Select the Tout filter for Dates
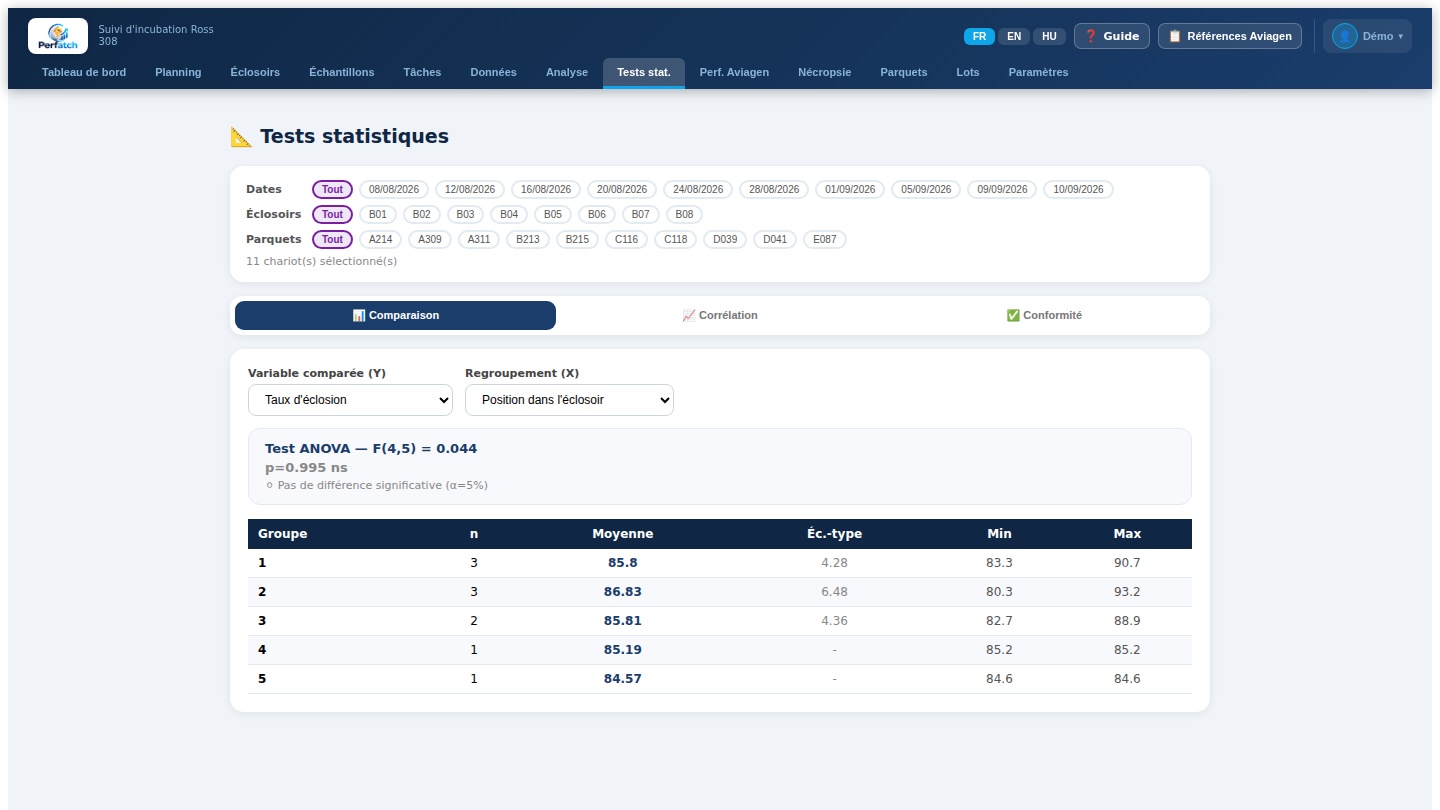 pos(332,189)
